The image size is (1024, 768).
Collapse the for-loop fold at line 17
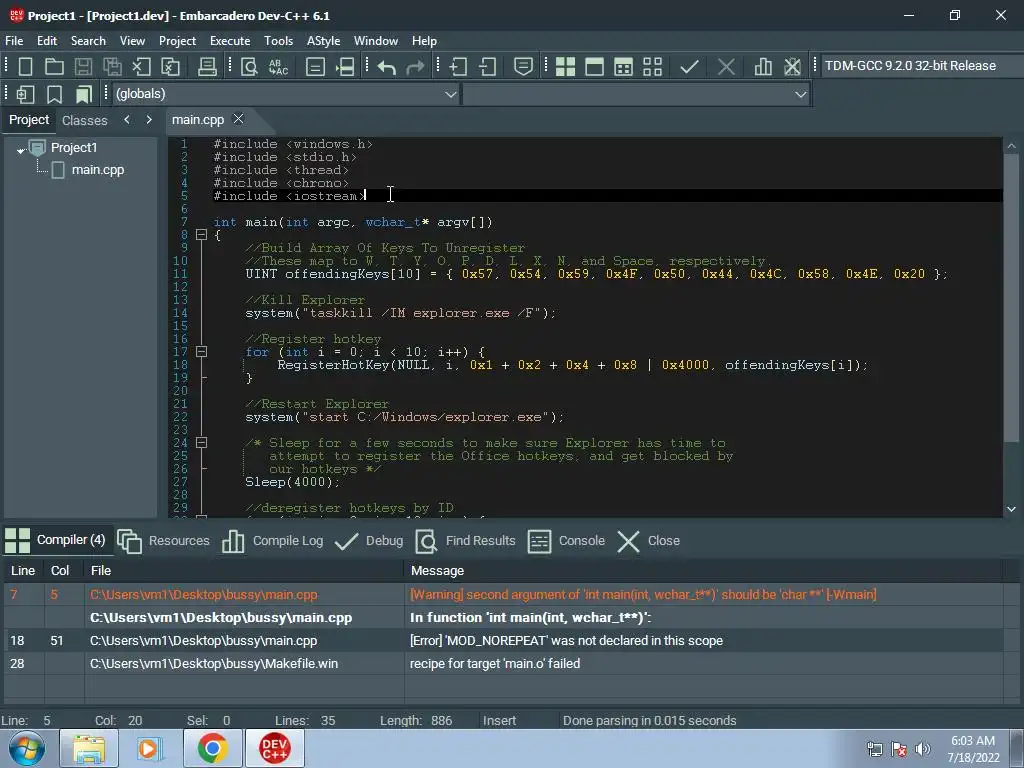202,352
